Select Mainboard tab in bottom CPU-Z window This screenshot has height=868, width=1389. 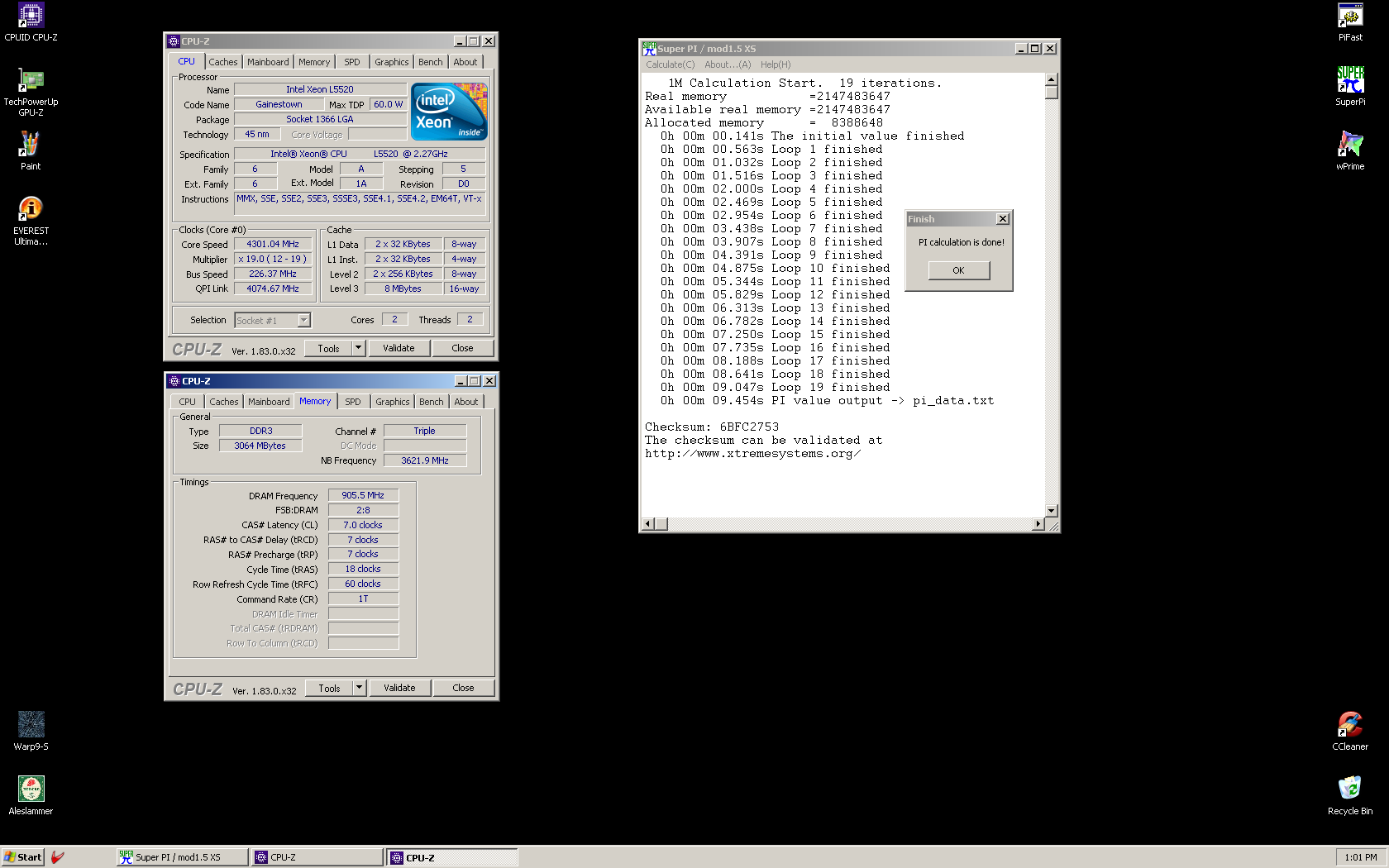point(269,402)
